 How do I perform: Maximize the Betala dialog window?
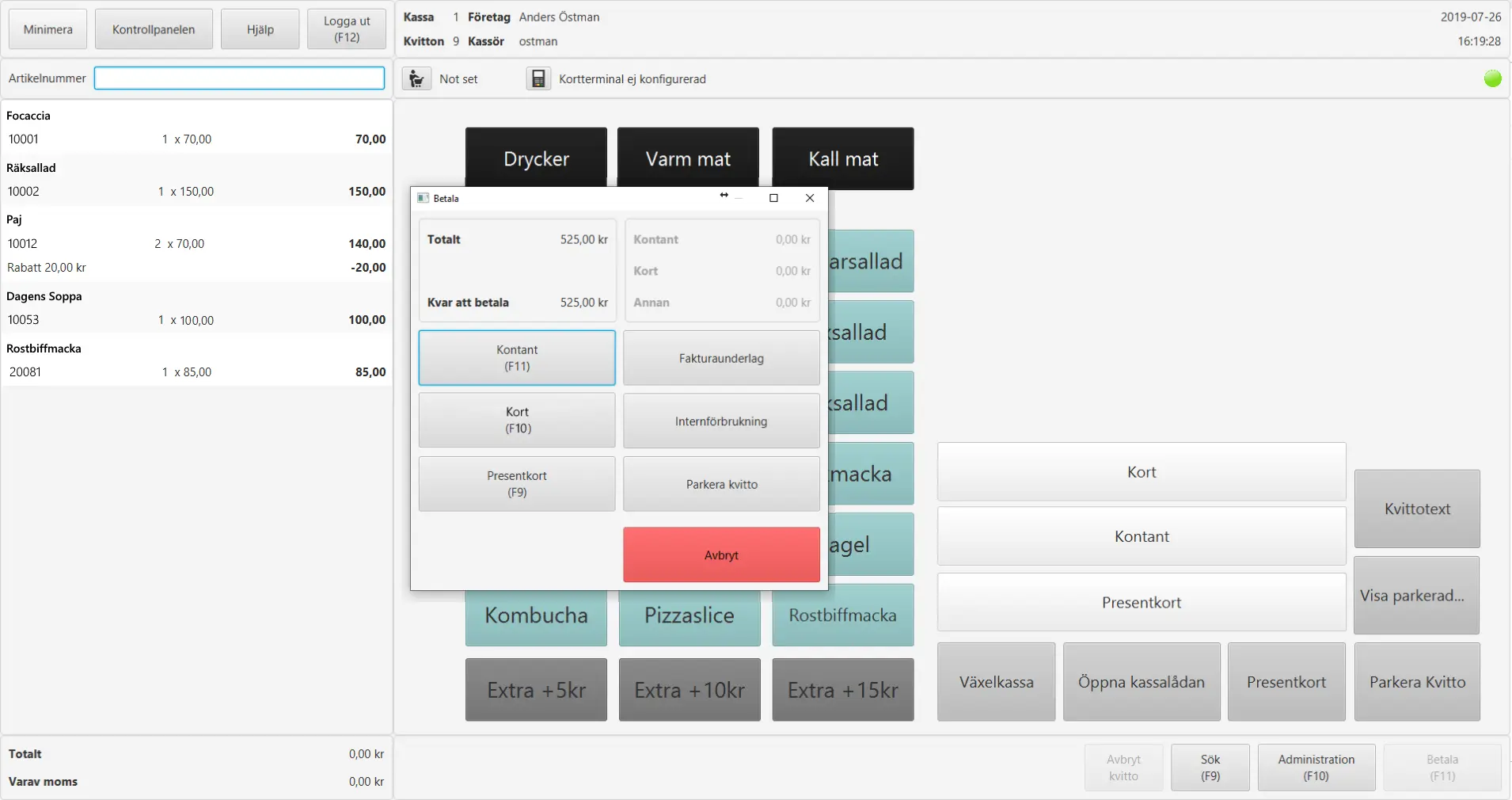click(773, 198)
